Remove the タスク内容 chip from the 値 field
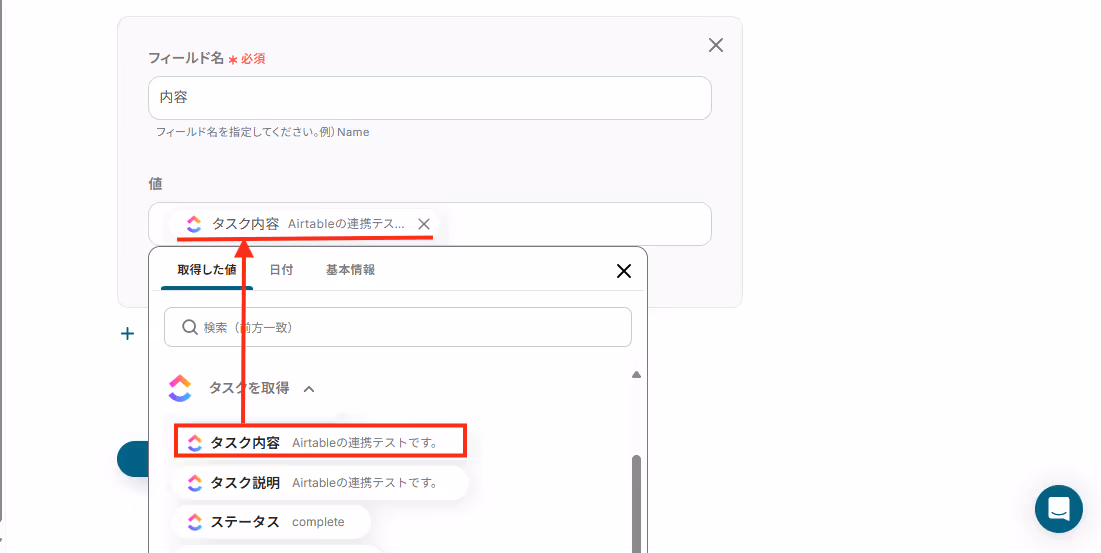 424,224
